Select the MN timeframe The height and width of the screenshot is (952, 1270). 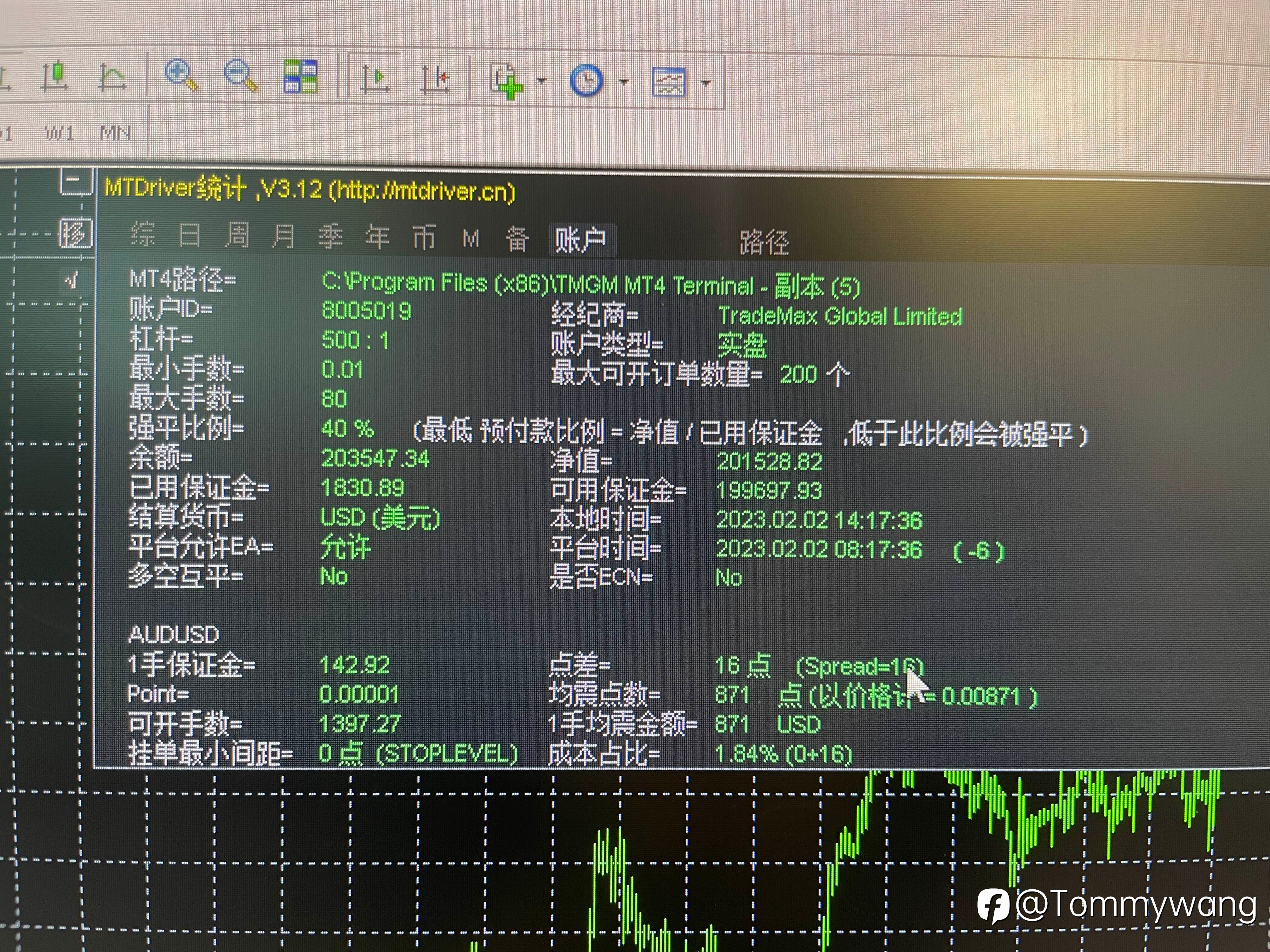(115, 133)
